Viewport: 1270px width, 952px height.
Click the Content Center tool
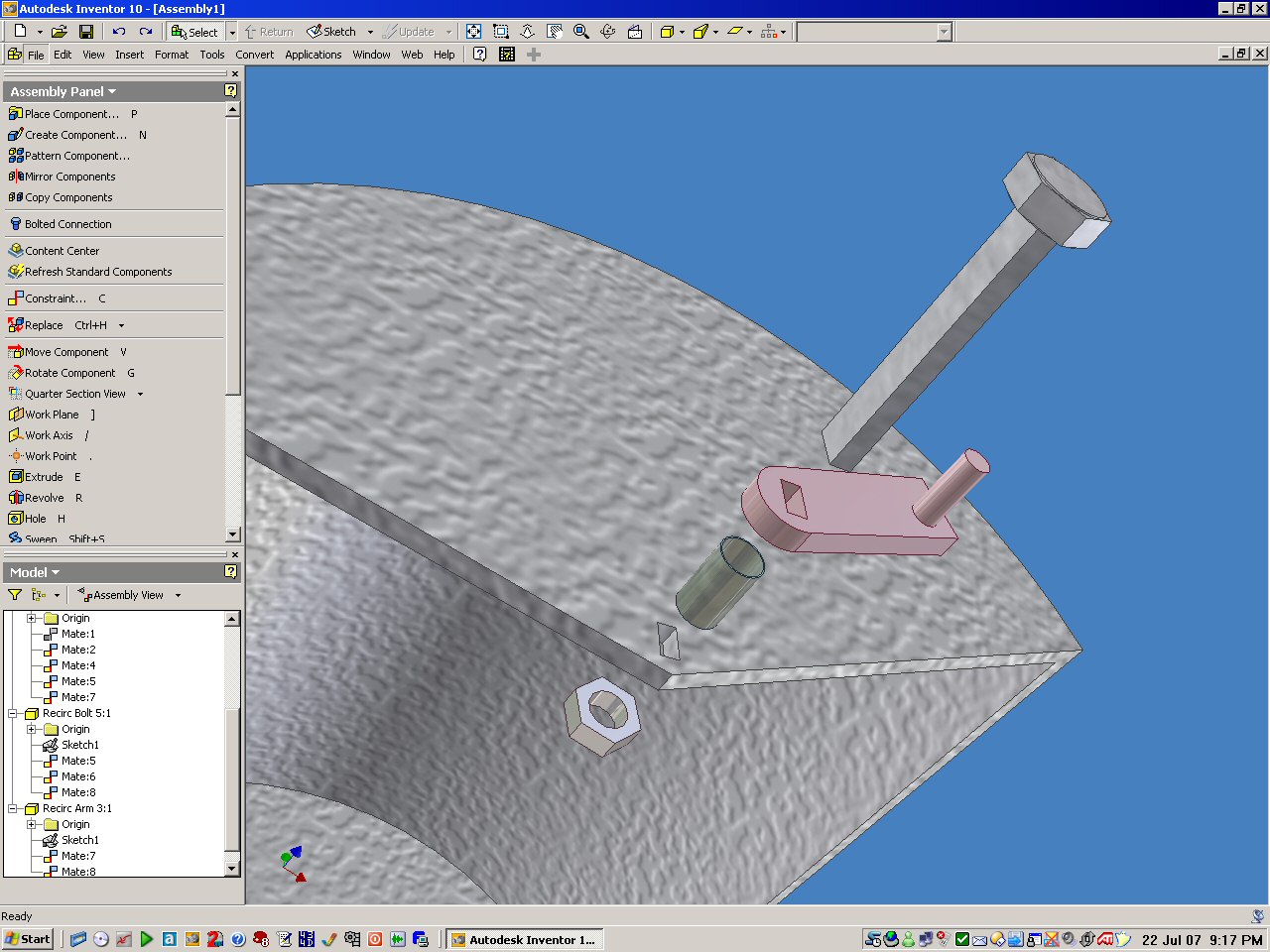click(x=62, y=251)
